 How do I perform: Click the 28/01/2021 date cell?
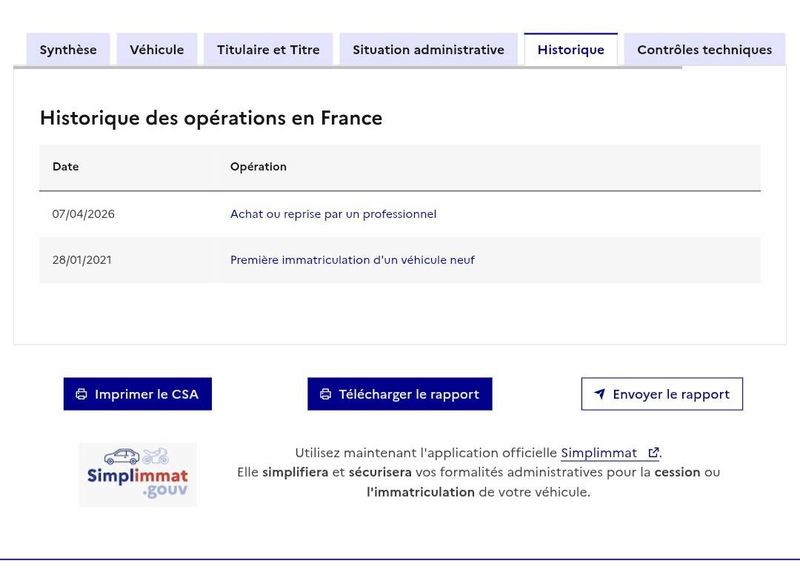coord(82,260)
